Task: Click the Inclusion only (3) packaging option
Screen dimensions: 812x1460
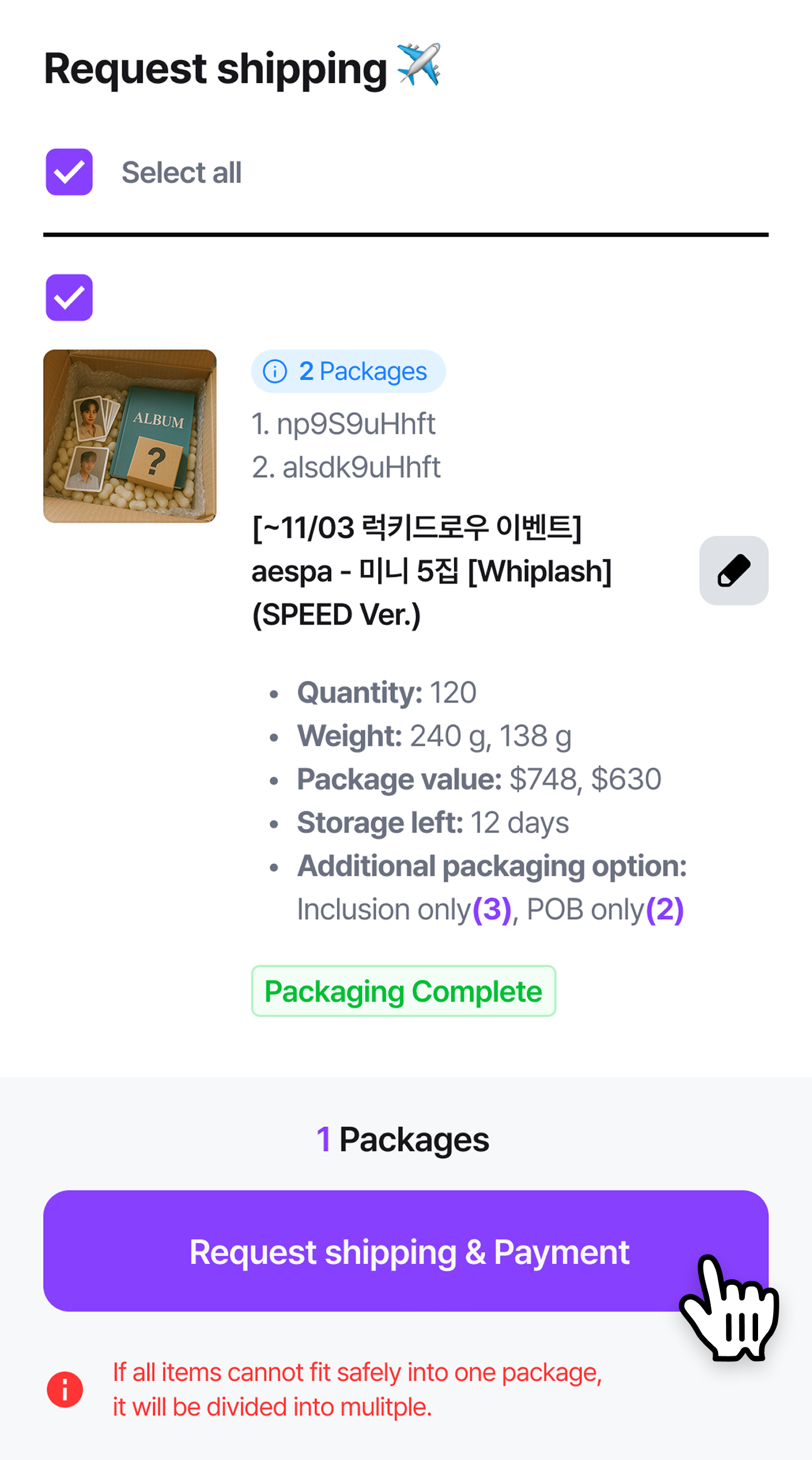Action: tap(404, 909)
